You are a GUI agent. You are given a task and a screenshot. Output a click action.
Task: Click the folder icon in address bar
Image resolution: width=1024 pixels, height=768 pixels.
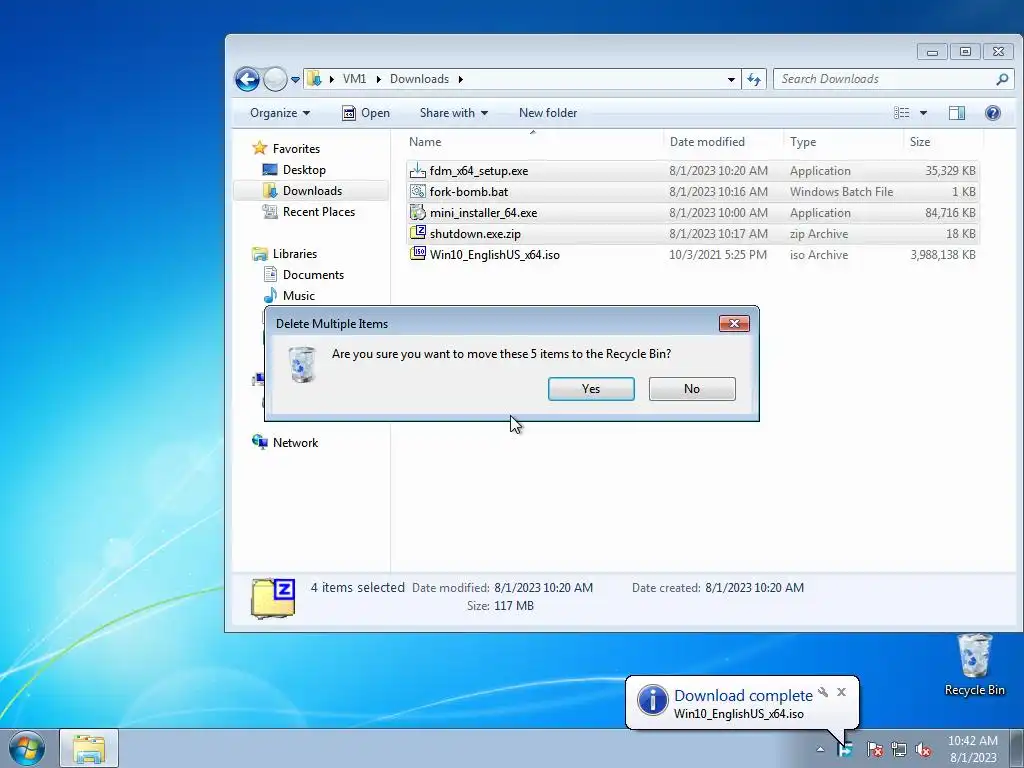click(x=314, y=79)
